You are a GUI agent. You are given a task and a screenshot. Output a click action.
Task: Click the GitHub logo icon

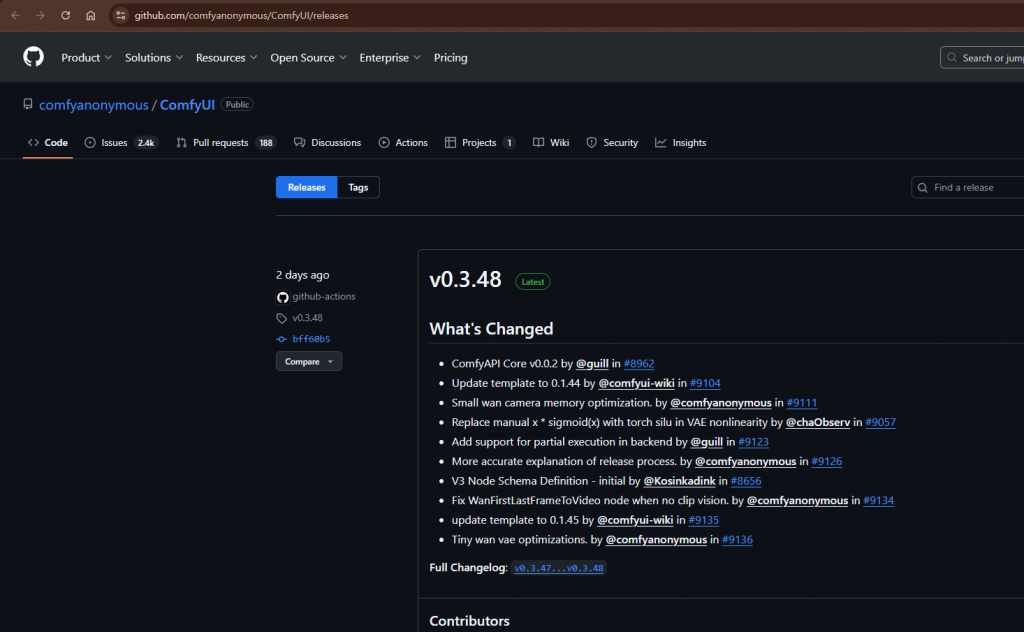click(33, 57)
